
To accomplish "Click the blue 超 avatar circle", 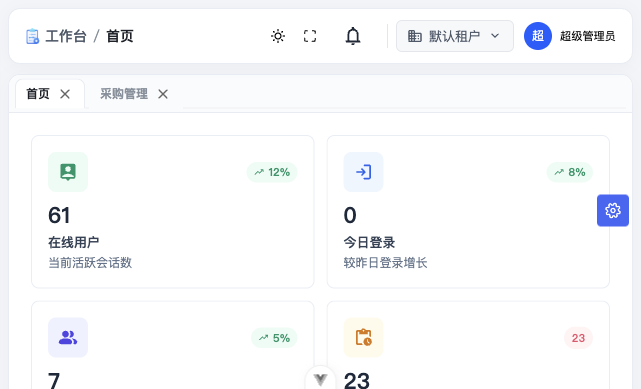I will [538, 36].
